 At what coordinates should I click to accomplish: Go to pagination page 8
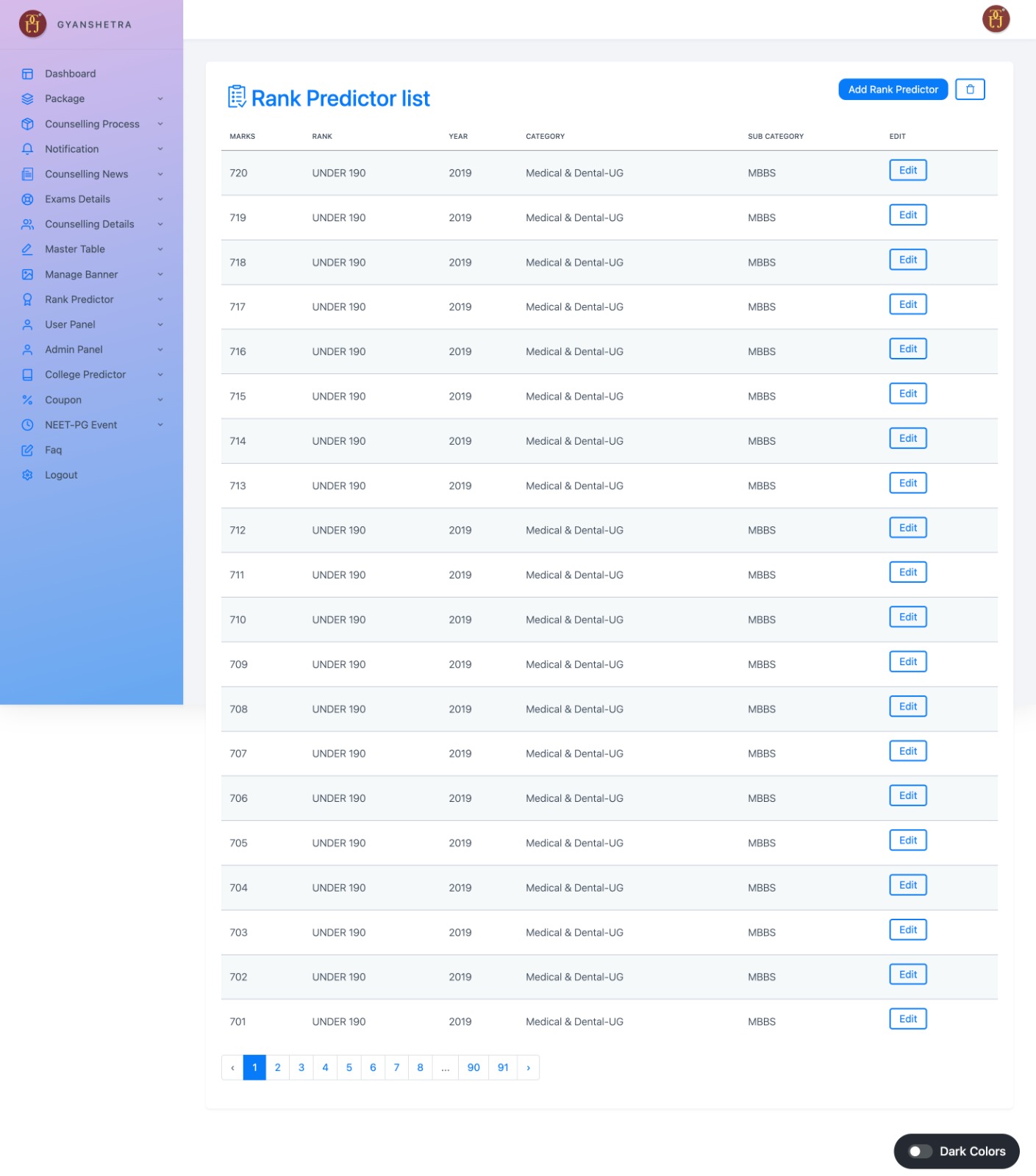click(421, 1067)
